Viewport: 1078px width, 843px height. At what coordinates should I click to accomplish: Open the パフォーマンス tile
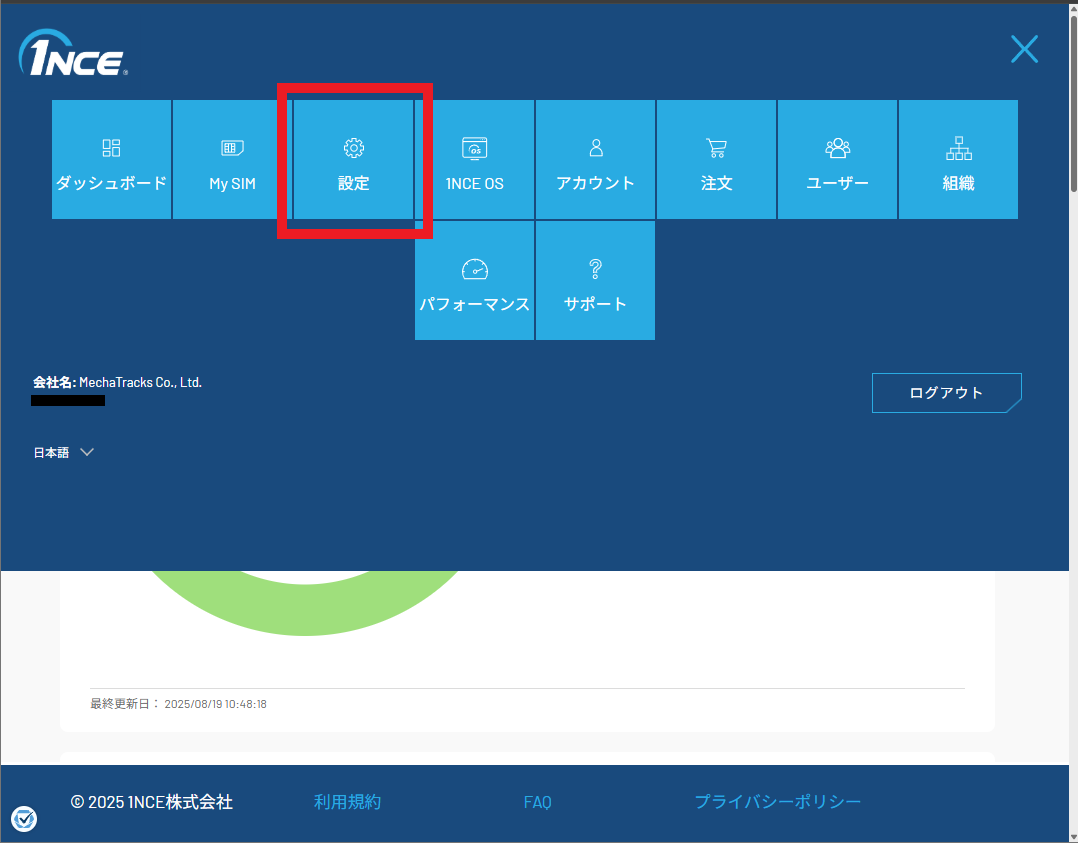click(474, 281)
